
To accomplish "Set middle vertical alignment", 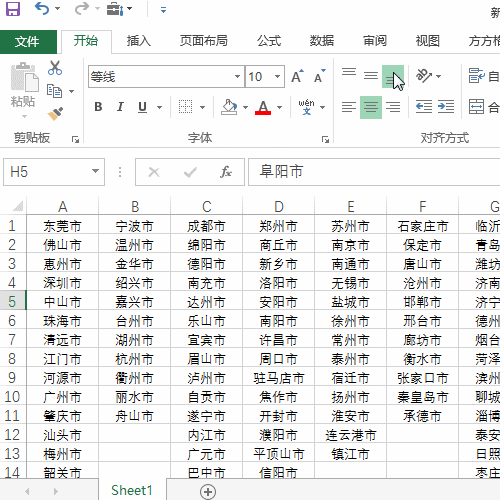I will 371,76.
